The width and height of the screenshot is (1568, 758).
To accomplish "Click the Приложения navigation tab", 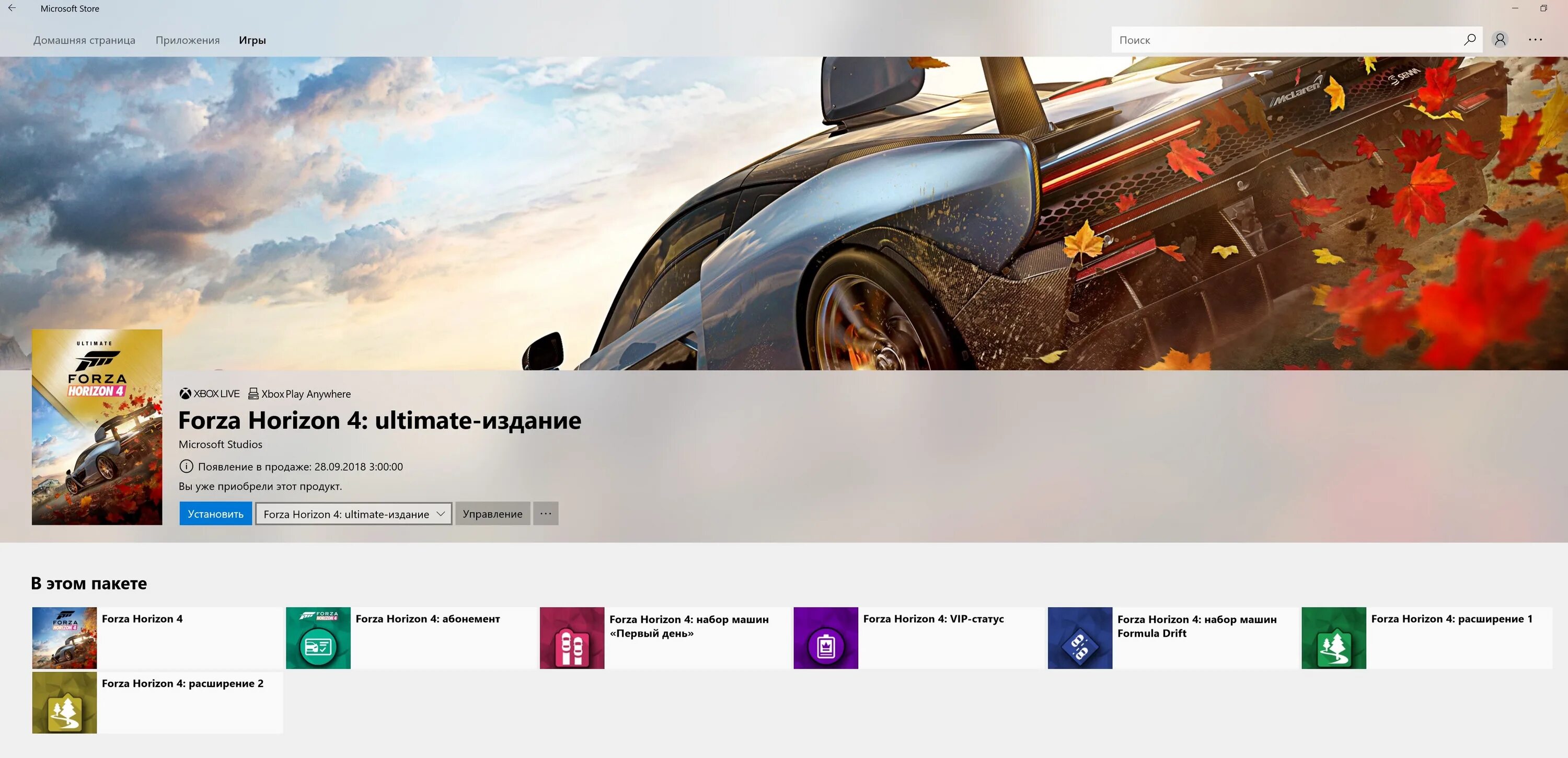I will [x=187, y=39].
